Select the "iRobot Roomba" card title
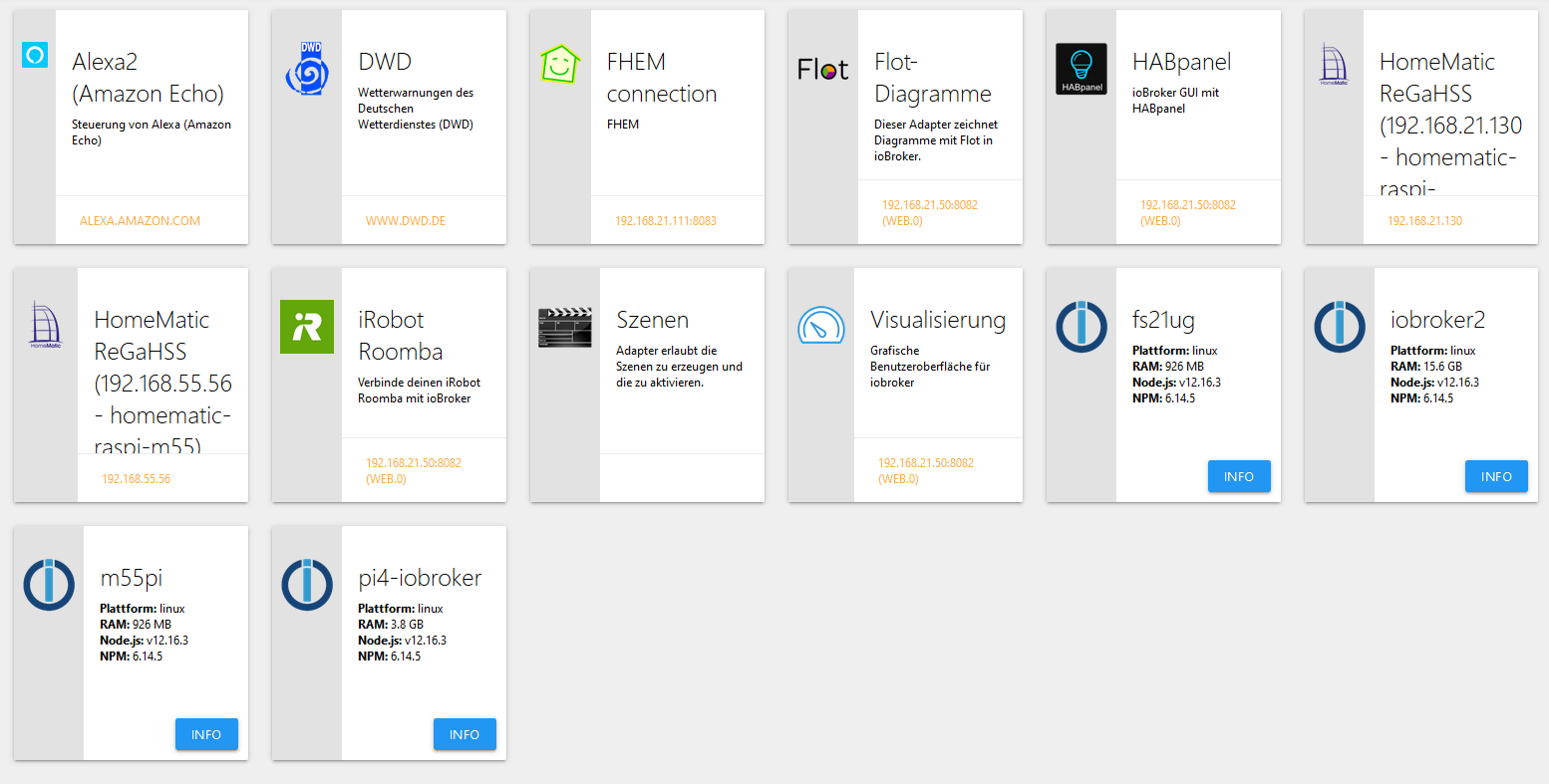The image size is (1549, 784). pyautogui.click(x=401, y=336)
